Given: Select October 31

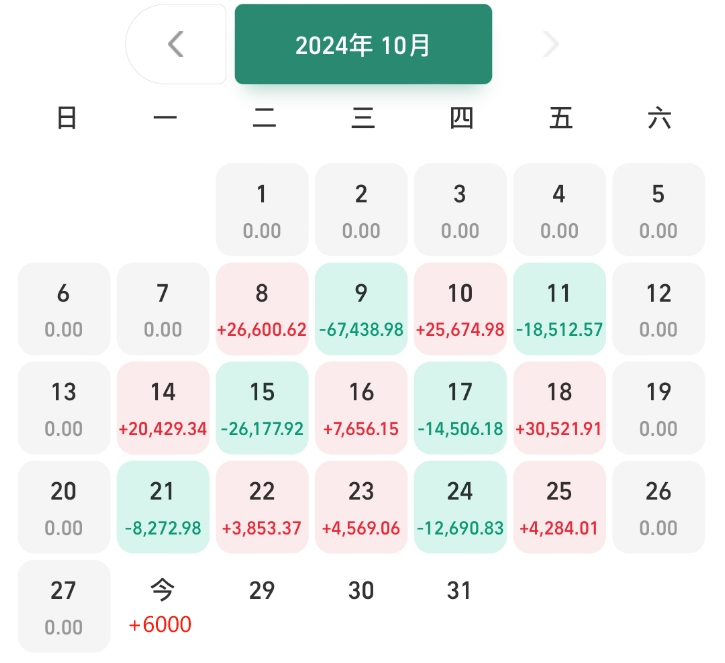Looking at the screenshot, I should click(460, 590).
